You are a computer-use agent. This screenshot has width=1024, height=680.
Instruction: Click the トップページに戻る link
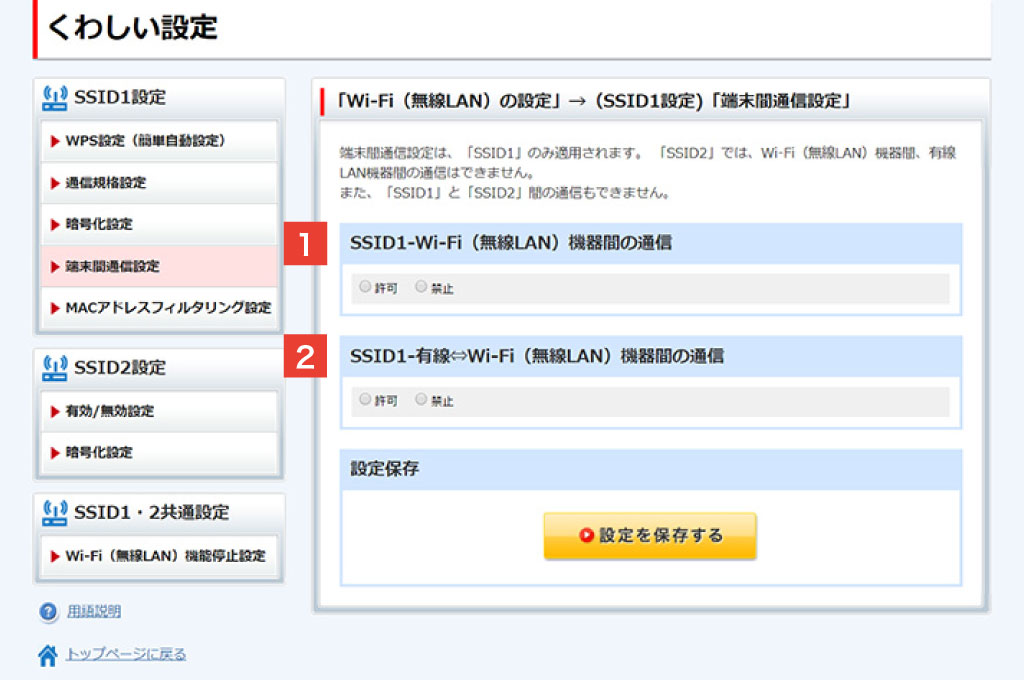click(126, 654)
